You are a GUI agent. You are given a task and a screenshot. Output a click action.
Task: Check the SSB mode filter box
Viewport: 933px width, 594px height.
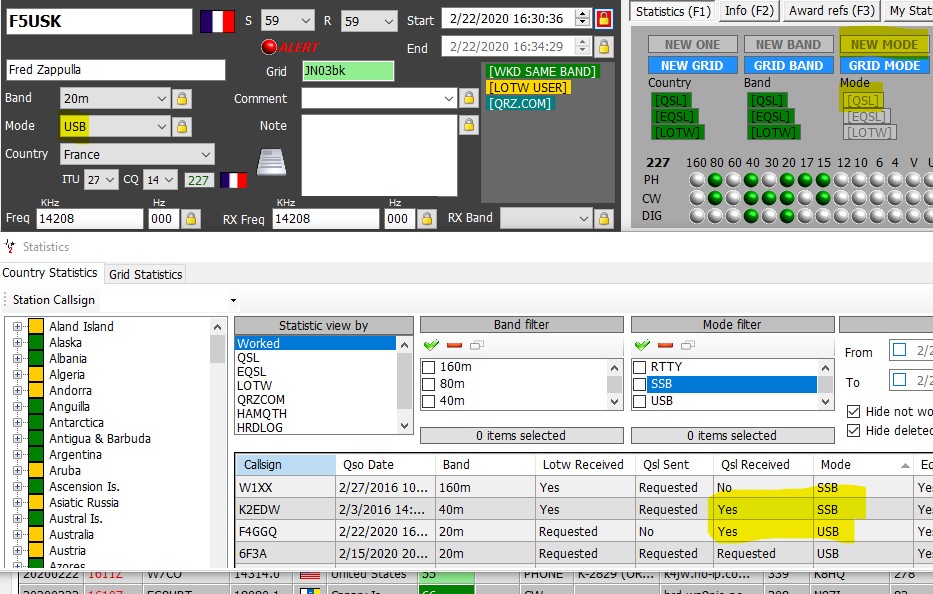pyautogui.click(x=640, y=384)
